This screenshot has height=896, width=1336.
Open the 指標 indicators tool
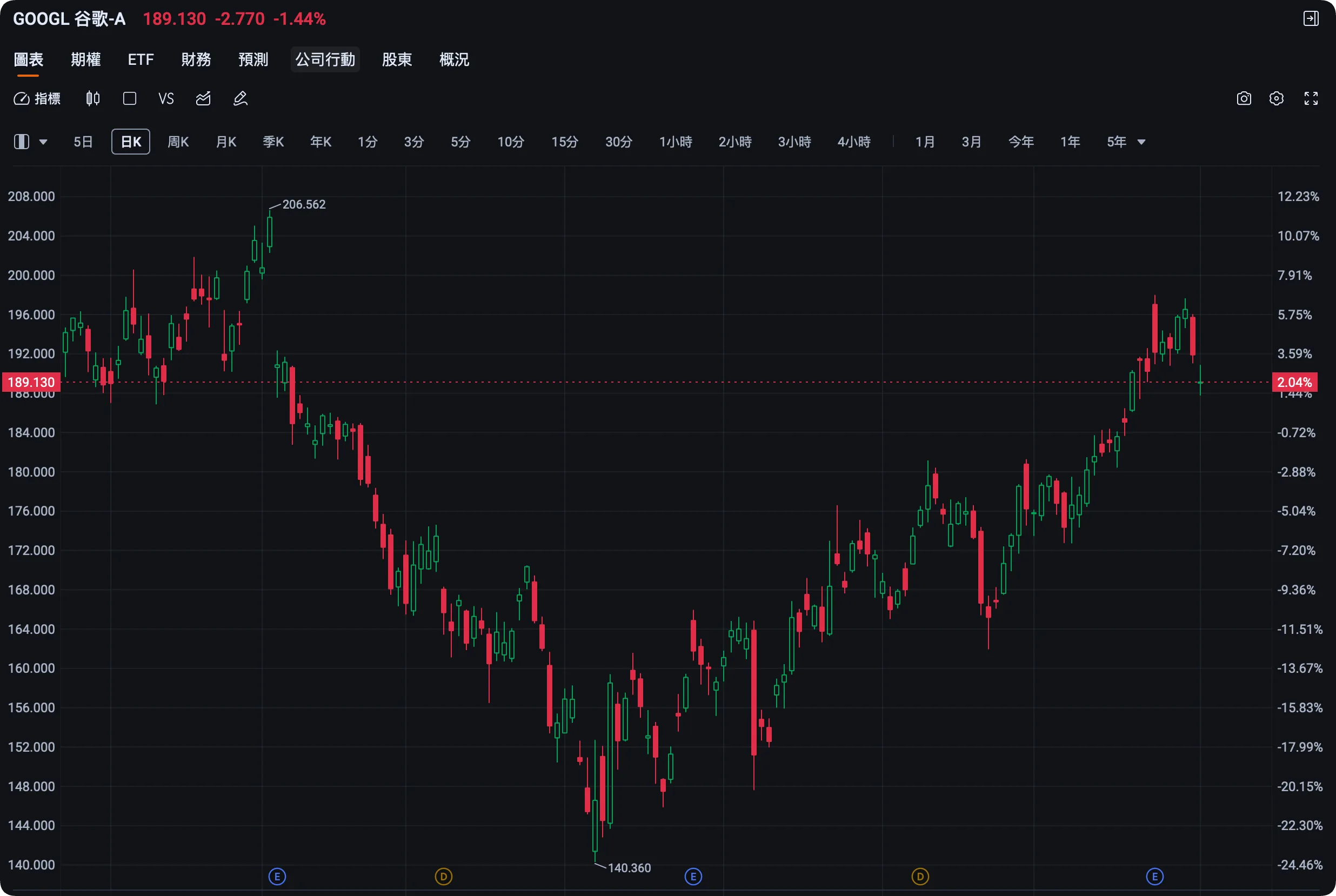pos(37,99)
